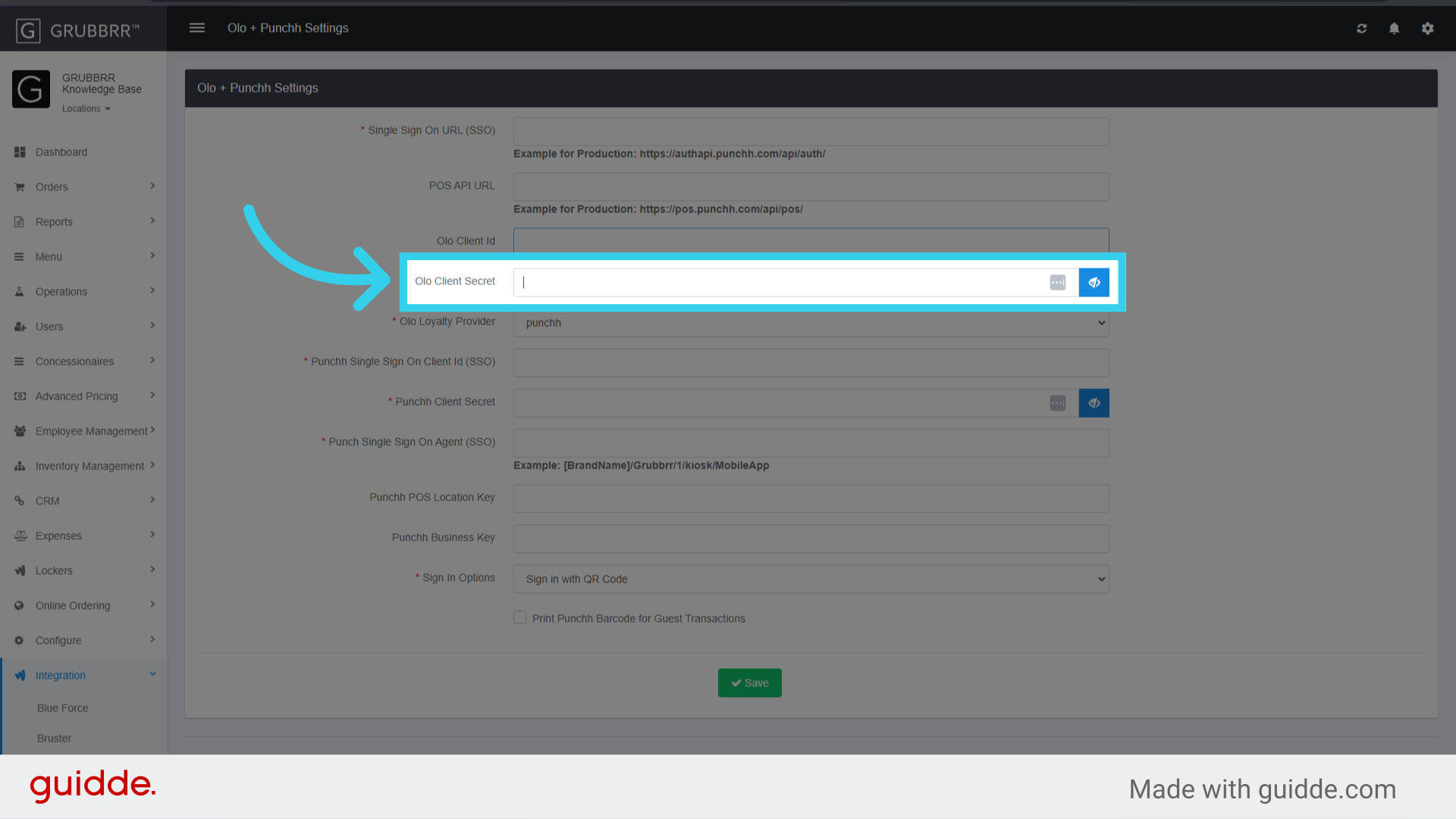Click the Lockers icon in sidebar
The width and height of the screenshot is (1456, 819).
pyautogui.click(x=20, y=571)
